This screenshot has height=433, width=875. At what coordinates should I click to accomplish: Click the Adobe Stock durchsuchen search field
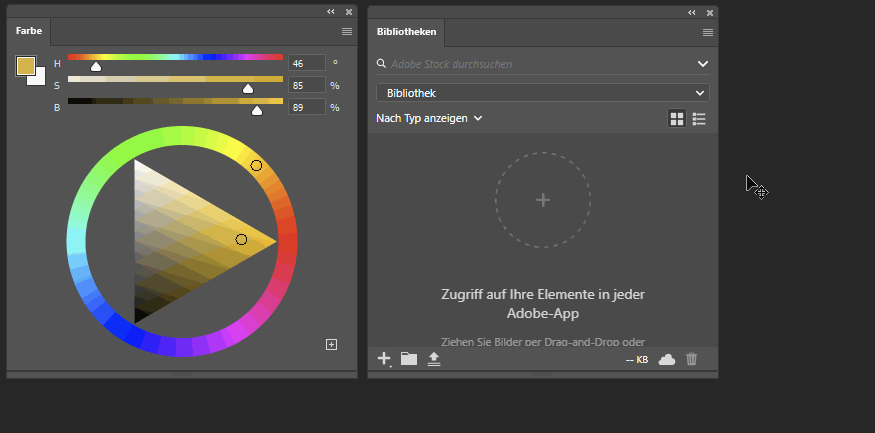[x=530, y=64]
